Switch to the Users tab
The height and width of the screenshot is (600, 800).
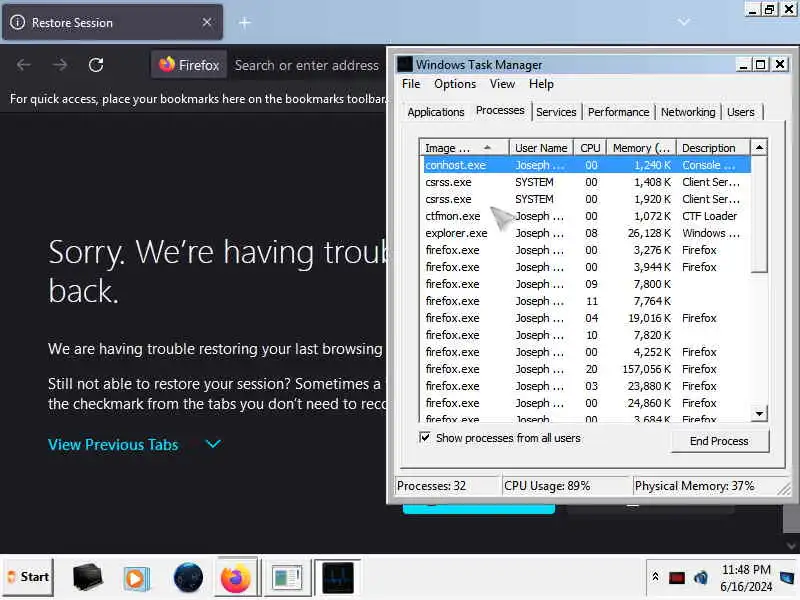tap(741, 112)
